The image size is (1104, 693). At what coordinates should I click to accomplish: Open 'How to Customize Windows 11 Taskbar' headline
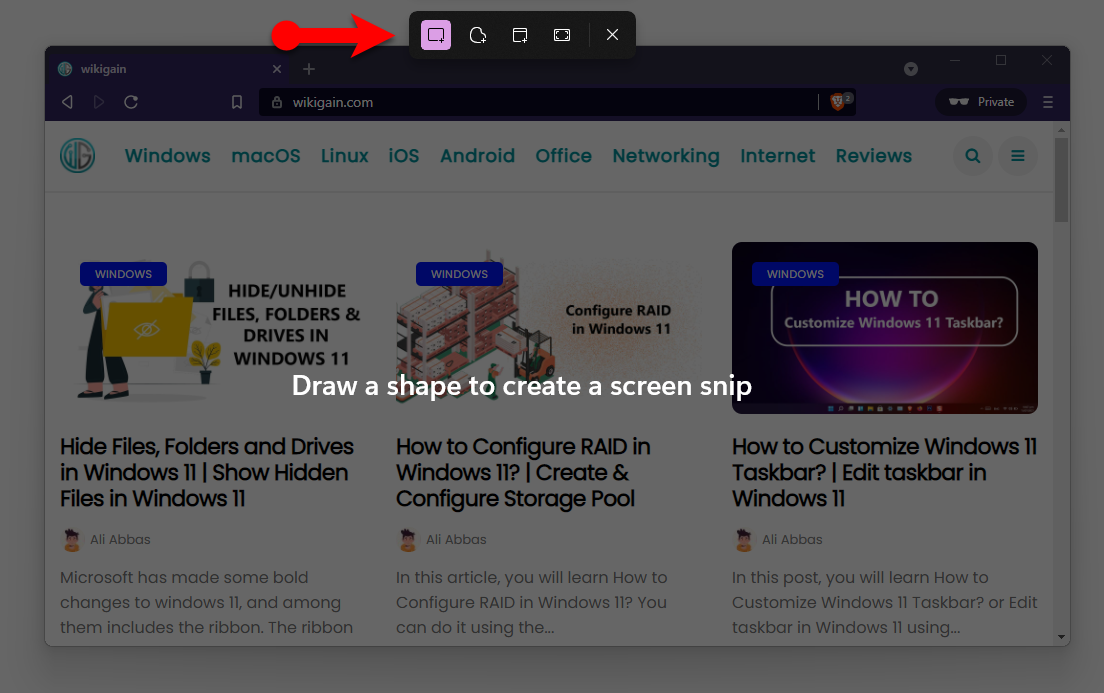(884, 473)
